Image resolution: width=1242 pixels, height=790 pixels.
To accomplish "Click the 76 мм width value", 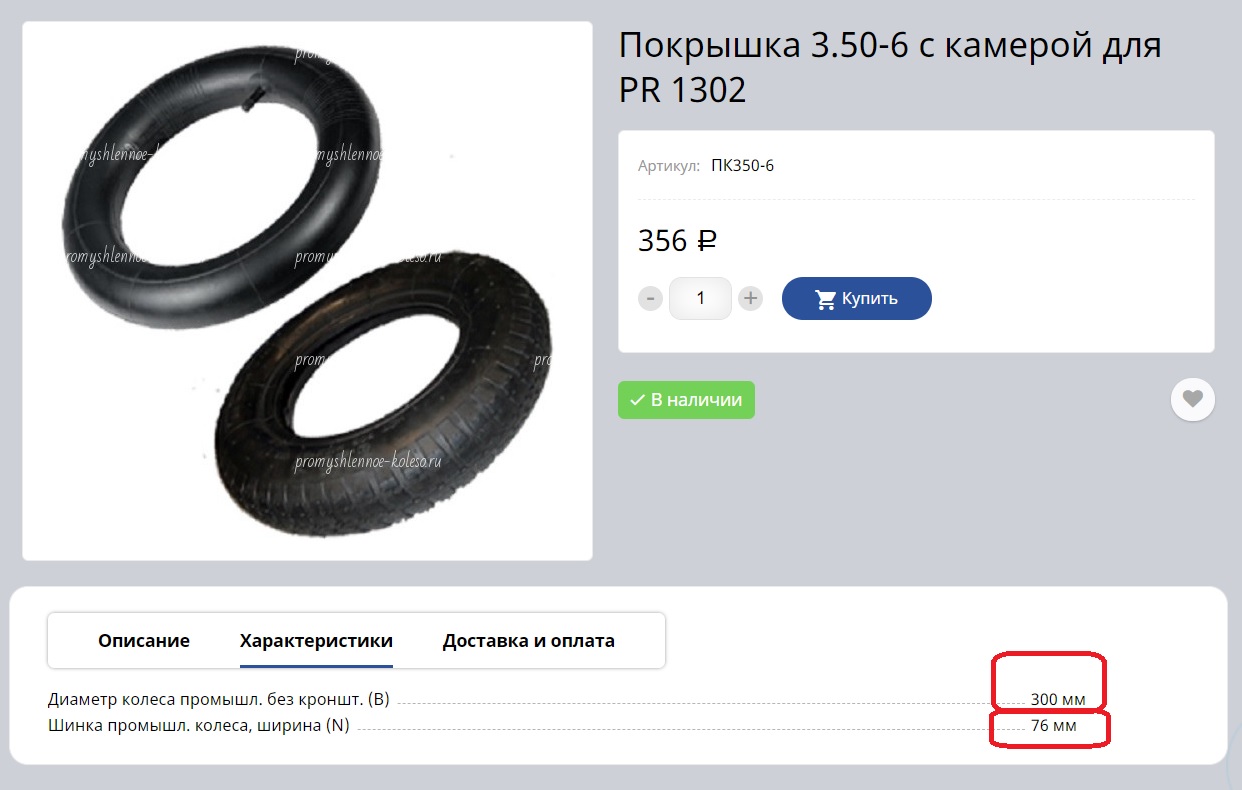I will pyautogui.click(x=1054, y=726).
